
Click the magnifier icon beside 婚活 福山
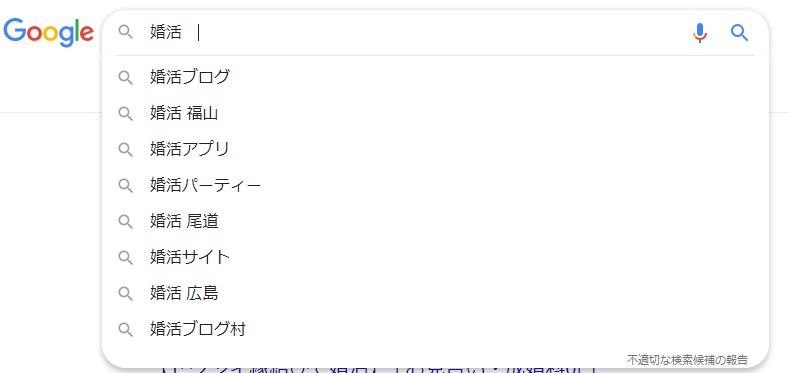[125, 114]
